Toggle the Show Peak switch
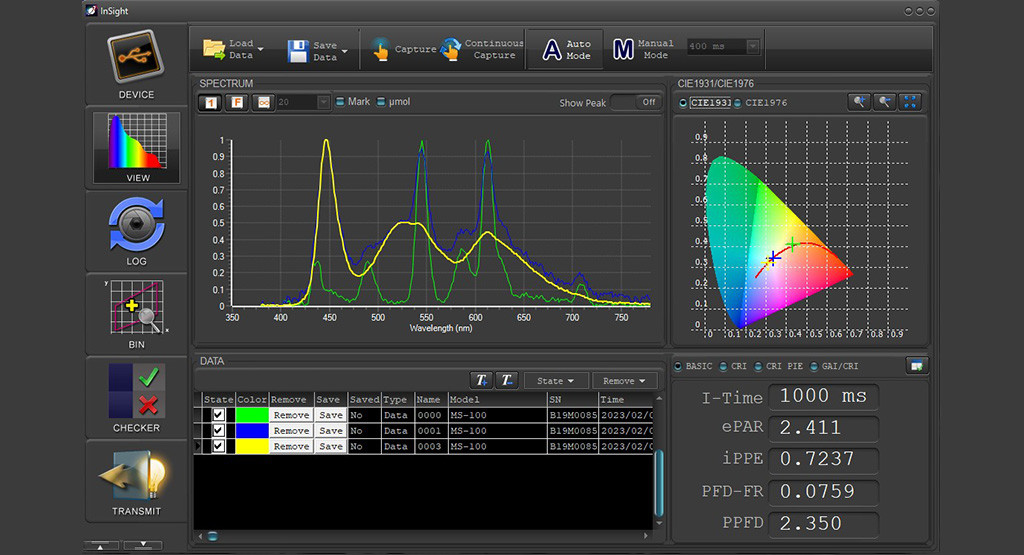 (x=635, y=102)
